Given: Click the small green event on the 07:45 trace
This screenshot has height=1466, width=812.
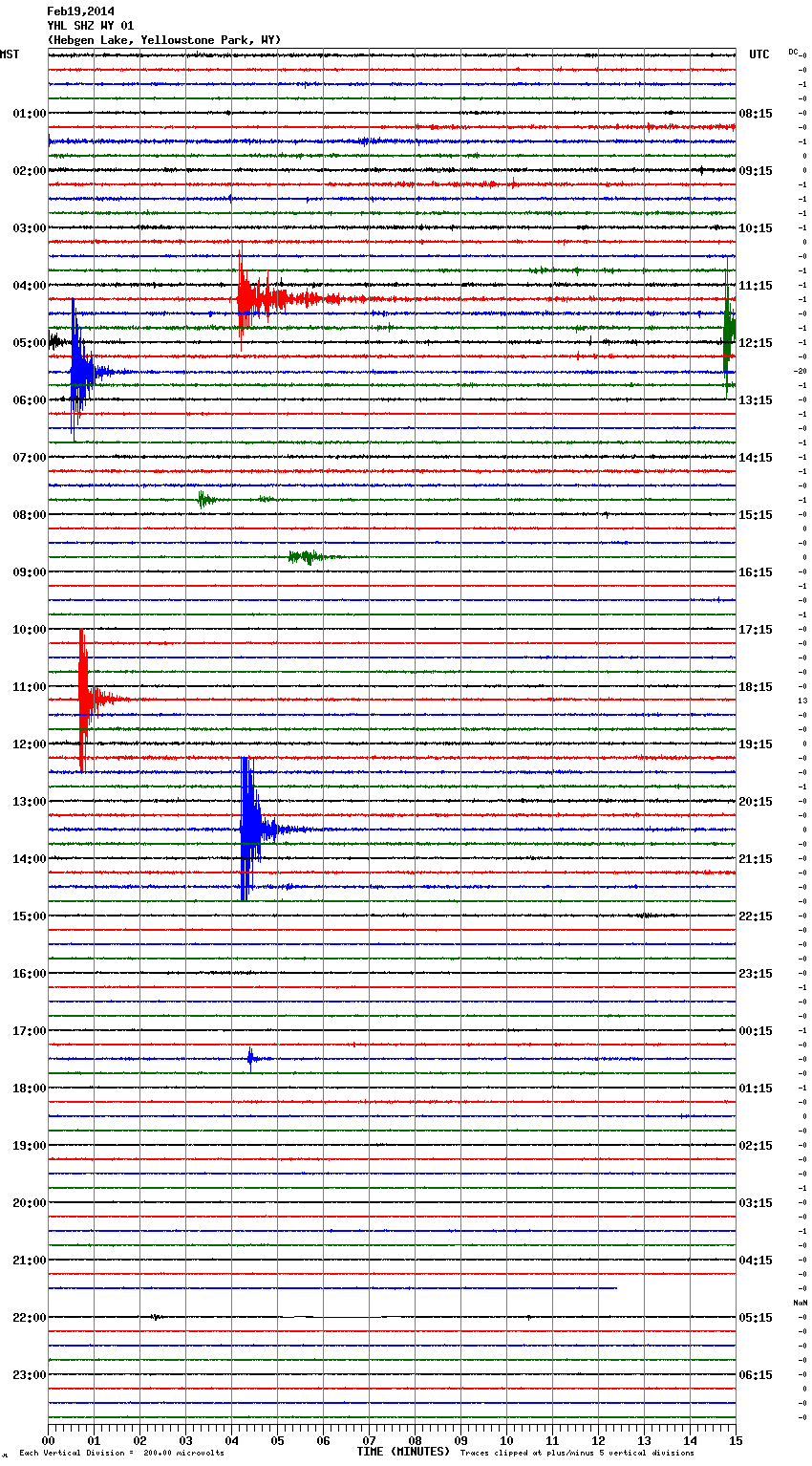Looking at the screenshot, I should [205, 499].
